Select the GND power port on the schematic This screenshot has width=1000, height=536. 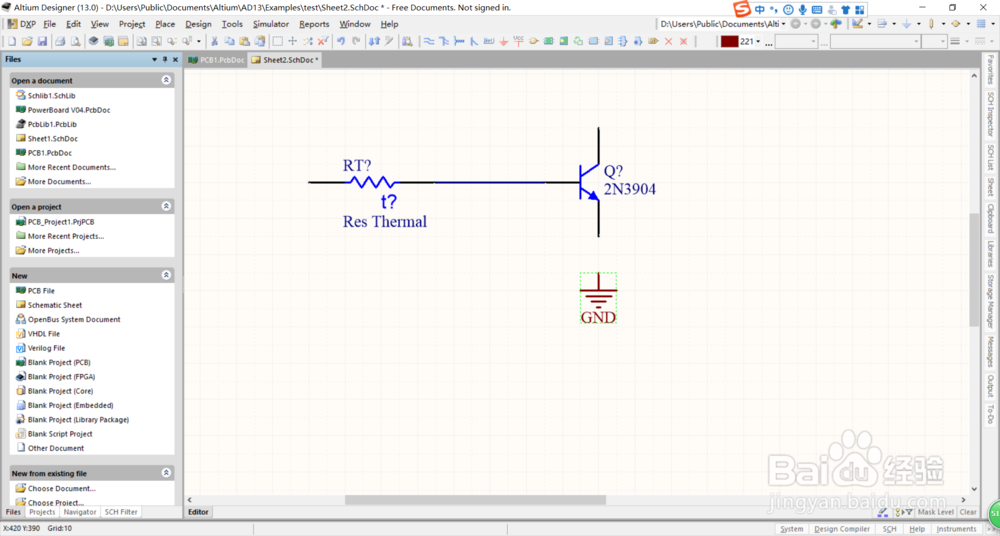(x=598, y=298)
